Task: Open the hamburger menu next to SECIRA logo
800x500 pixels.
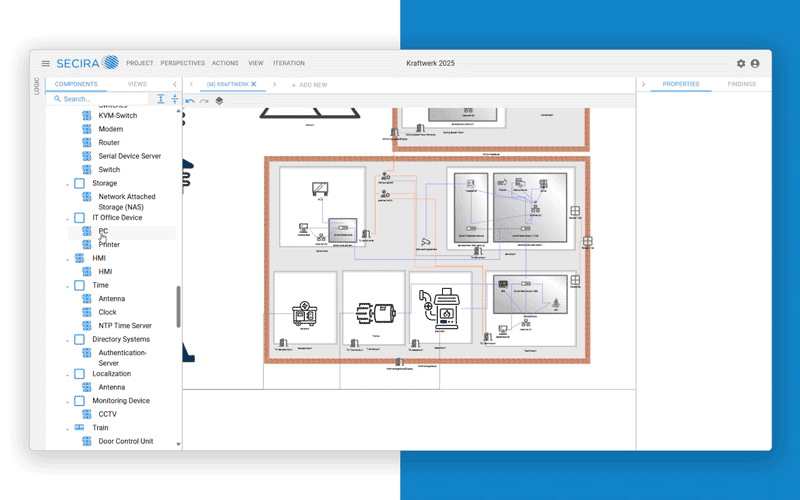Action: 45,63
